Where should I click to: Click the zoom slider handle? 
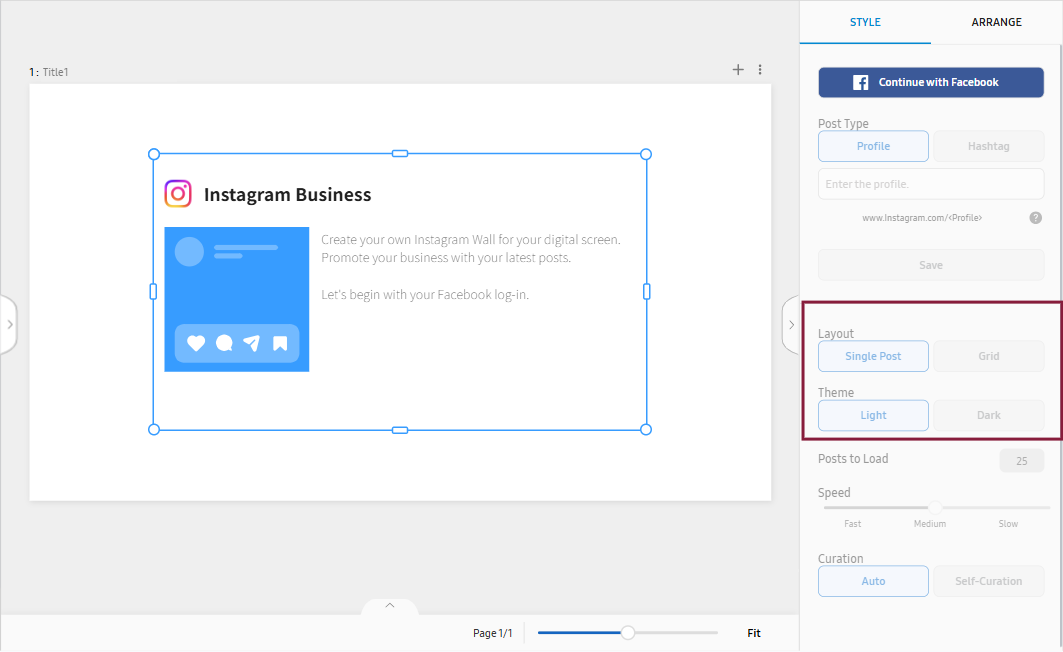click(628, 633)
